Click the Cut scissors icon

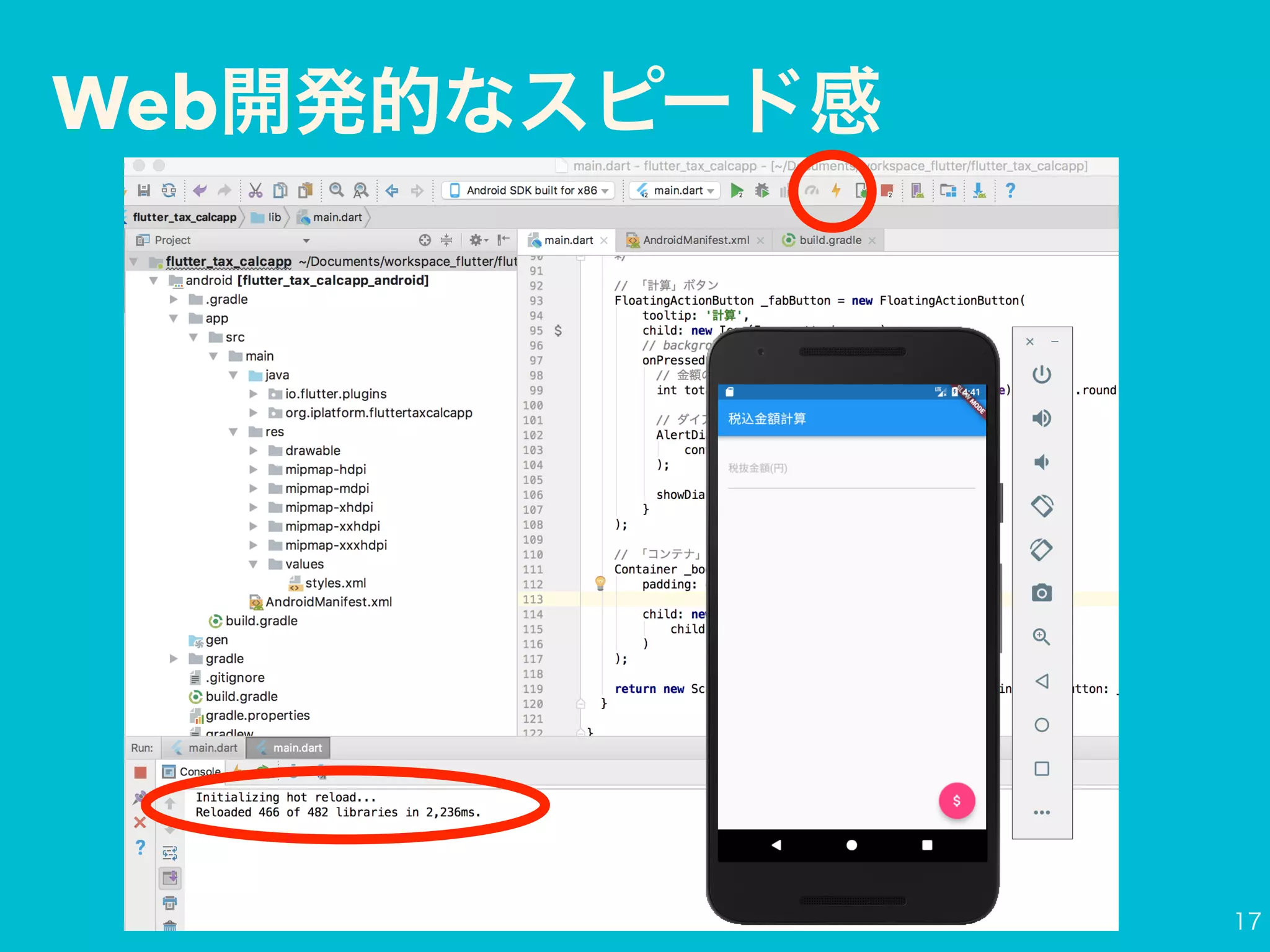point(255,190)
